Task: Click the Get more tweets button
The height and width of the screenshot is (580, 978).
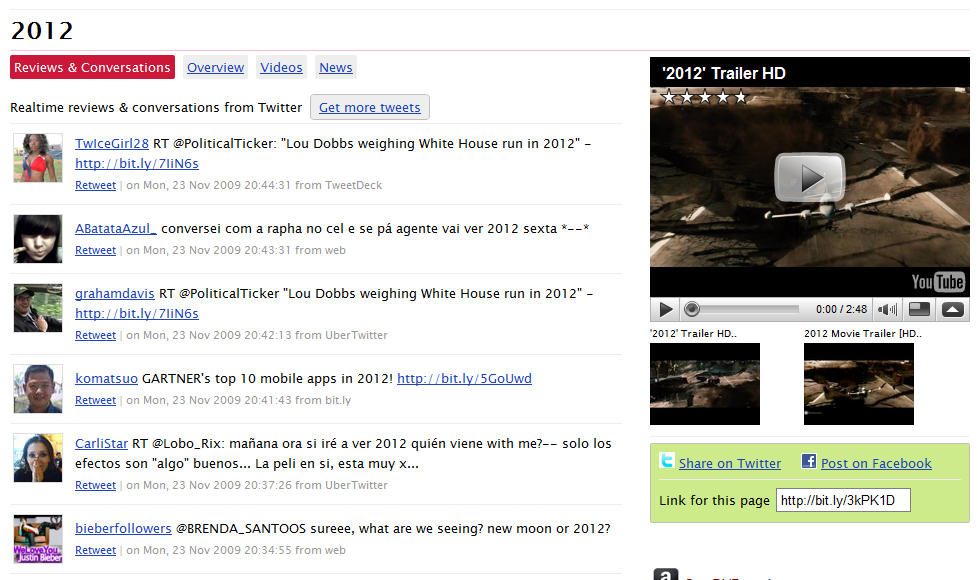Action: pyautogui.click(x=370, y=107)
